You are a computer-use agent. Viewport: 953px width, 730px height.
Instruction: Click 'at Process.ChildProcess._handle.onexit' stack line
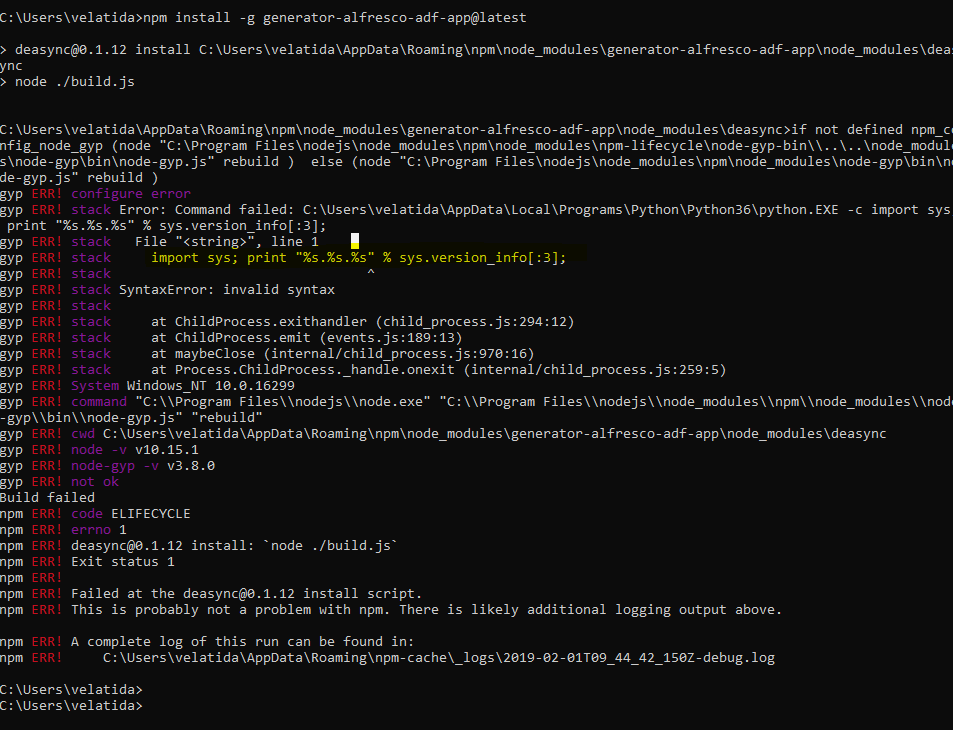pyautogui.click(x=439, y=370)
